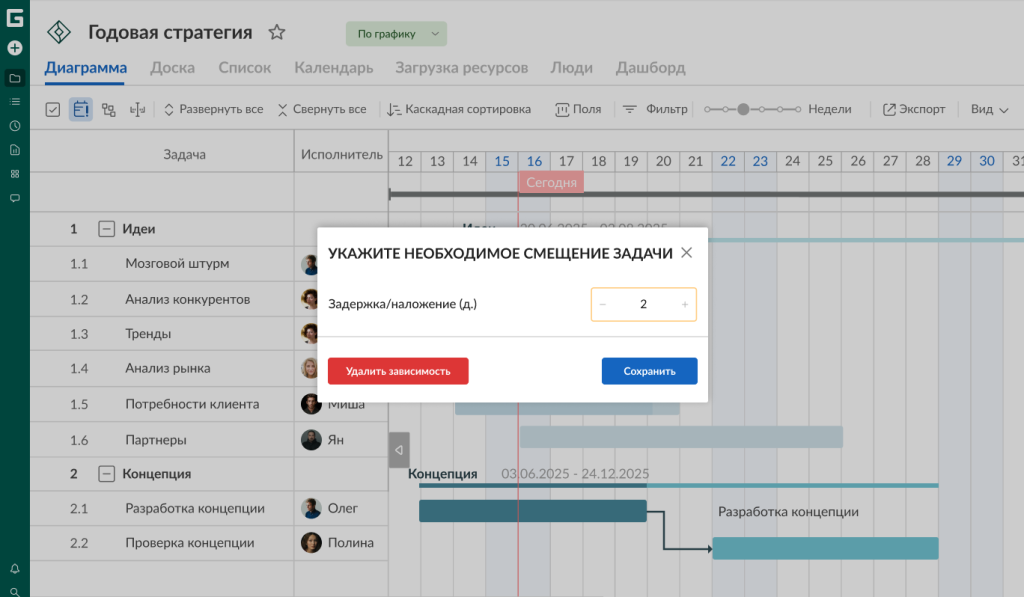Click the clock icon in the left sidebar
Viewport: 1024px width, 597px height.
(x=14, y=126)
